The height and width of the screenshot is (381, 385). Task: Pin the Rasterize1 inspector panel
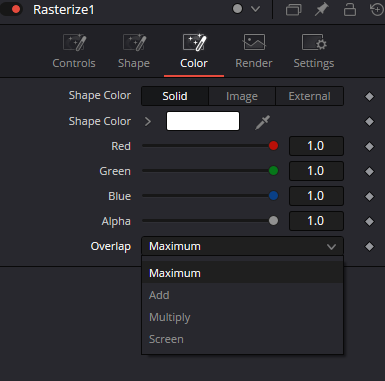(322, 10)
